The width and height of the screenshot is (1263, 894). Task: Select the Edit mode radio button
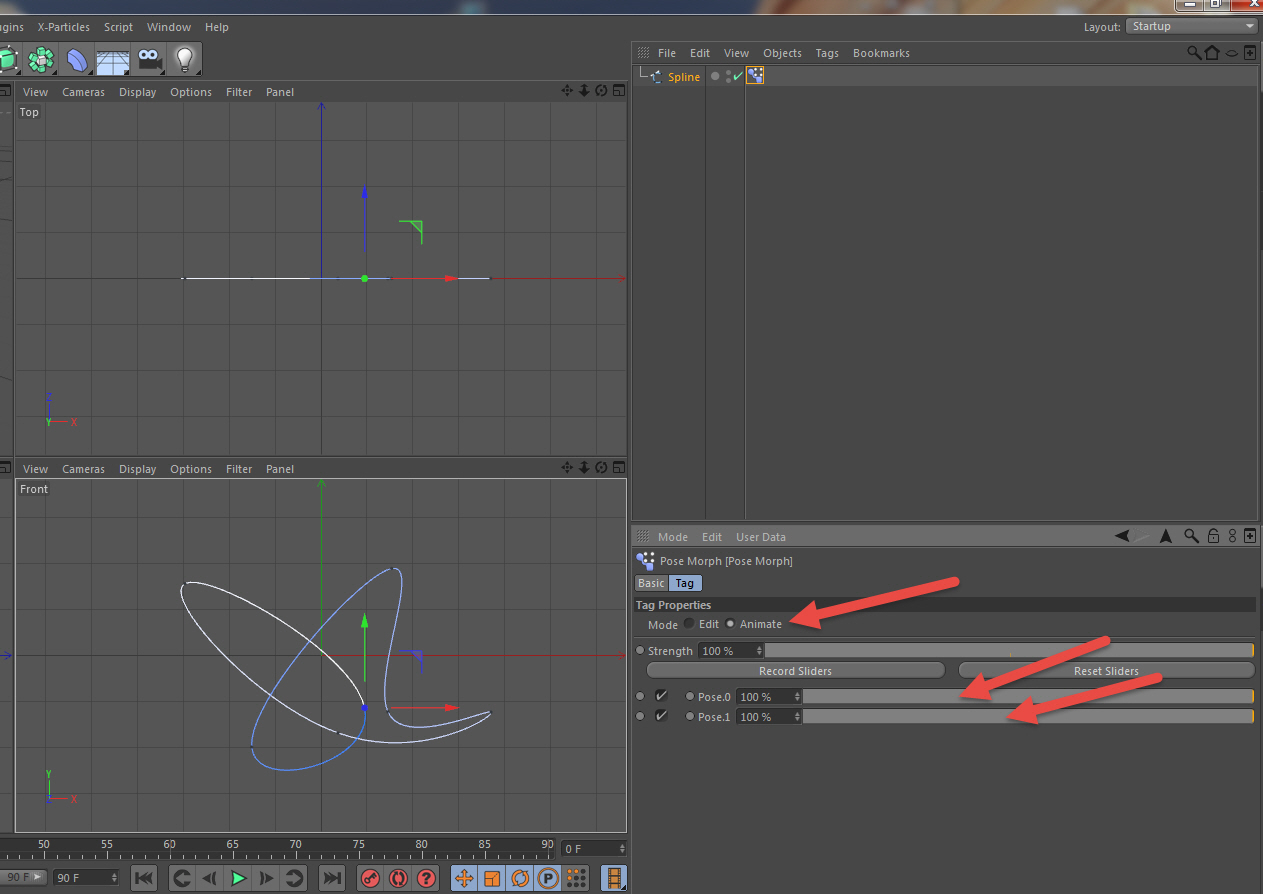point(689,624)
